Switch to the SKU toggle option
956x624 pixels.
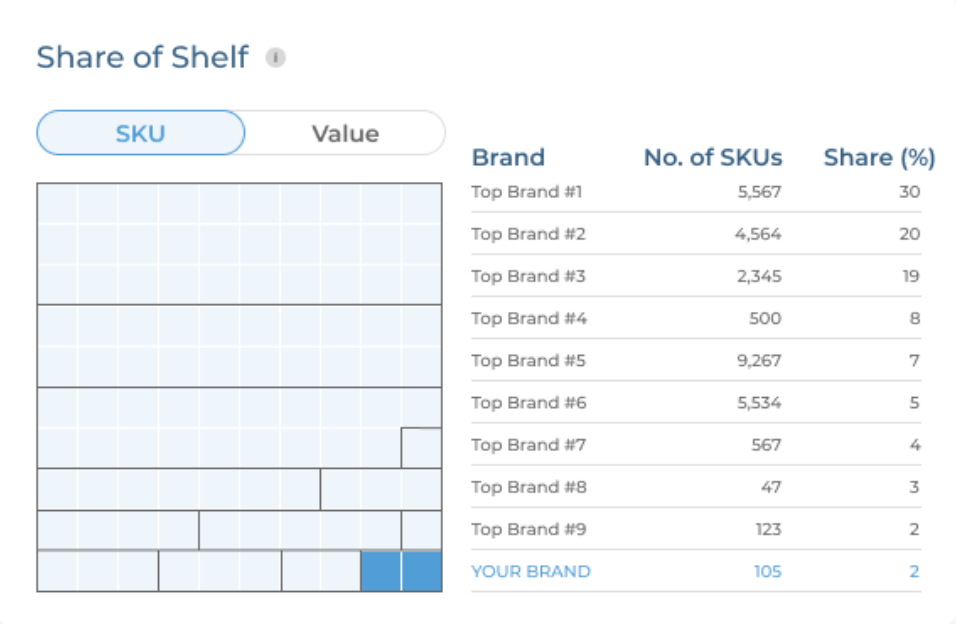pos(141,133)
